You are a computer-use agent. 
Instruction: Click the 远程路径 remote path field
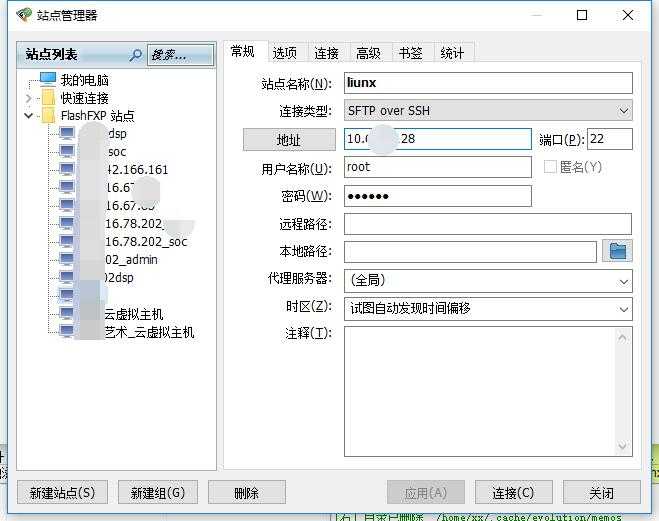488,224
